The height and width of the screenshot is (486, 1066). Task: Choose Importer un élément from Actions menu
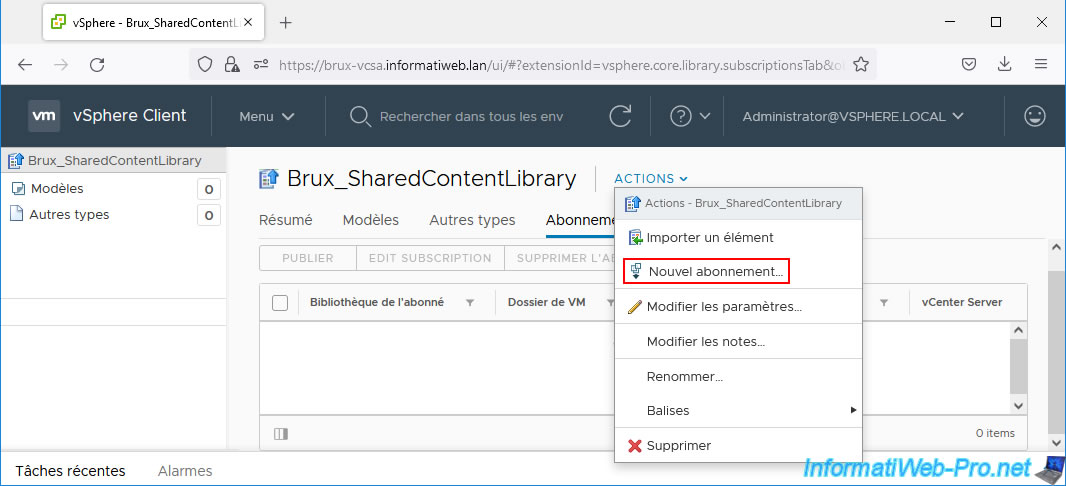(738, 238)
